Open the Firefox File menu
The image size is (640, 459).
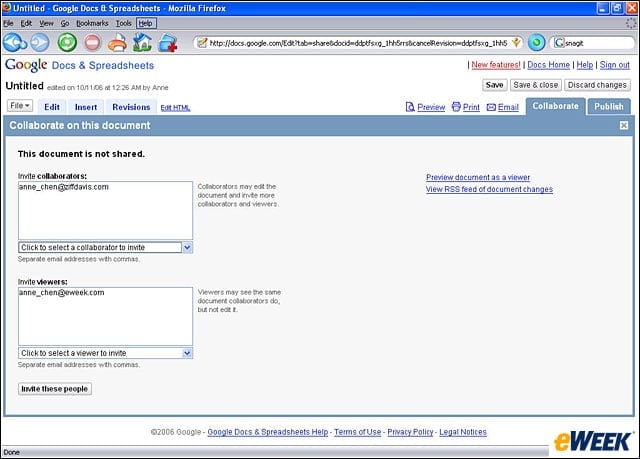pyautogui.click(x=8, y=23)
